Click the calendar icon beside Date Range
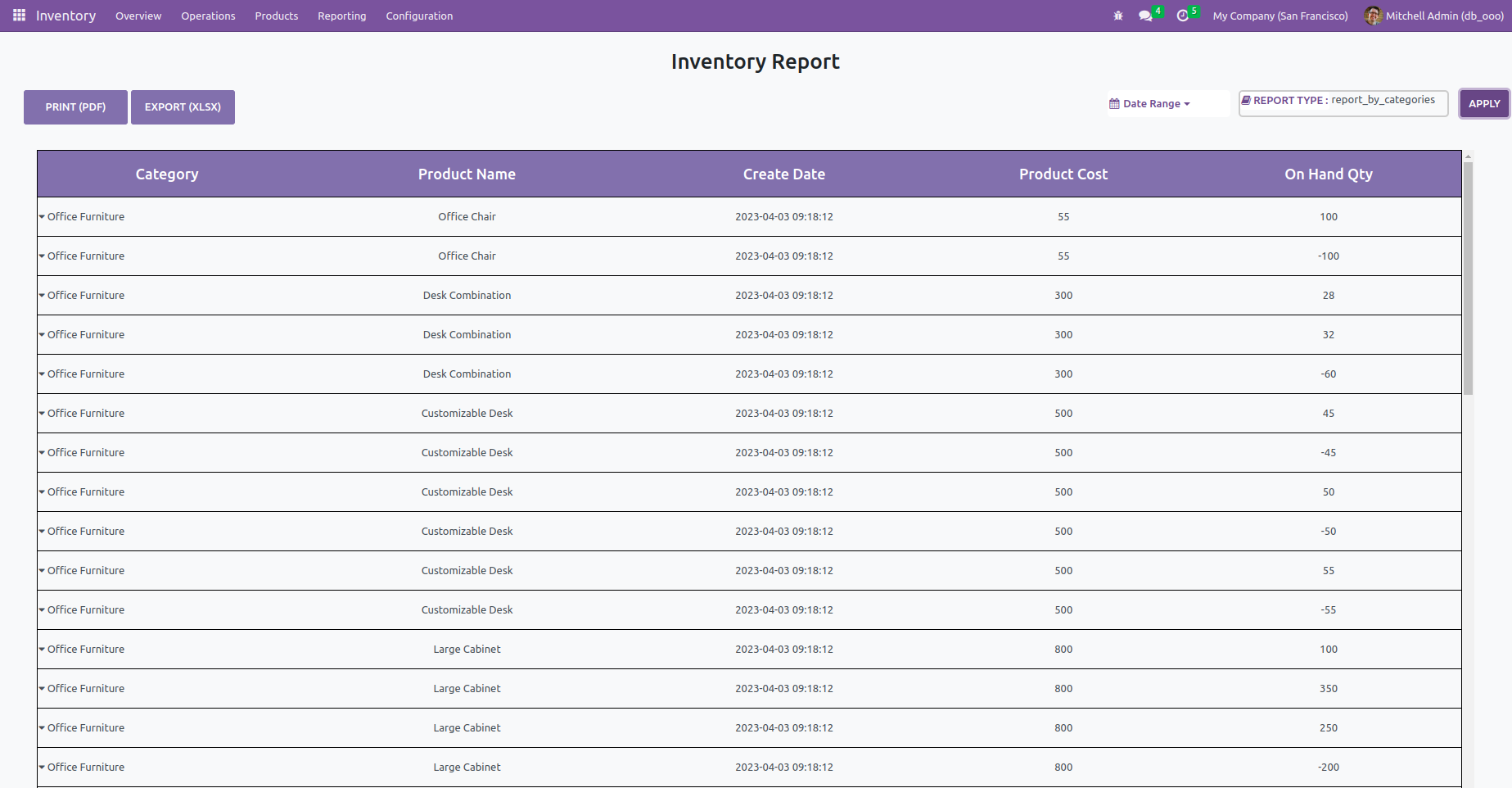 click(x=1114, y=104)
